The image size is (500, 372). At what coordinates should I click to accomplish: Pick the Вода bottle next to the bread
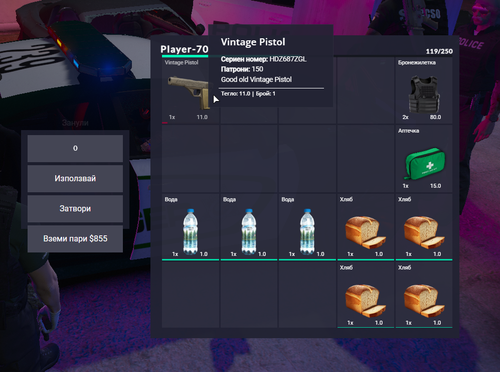[x=307, y=227]
